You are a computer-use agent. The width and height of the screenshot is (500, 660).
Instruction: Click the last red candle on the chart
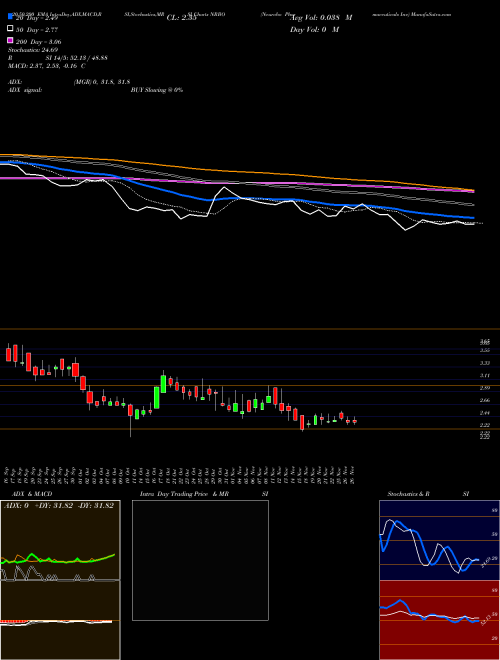pos(354,421)
